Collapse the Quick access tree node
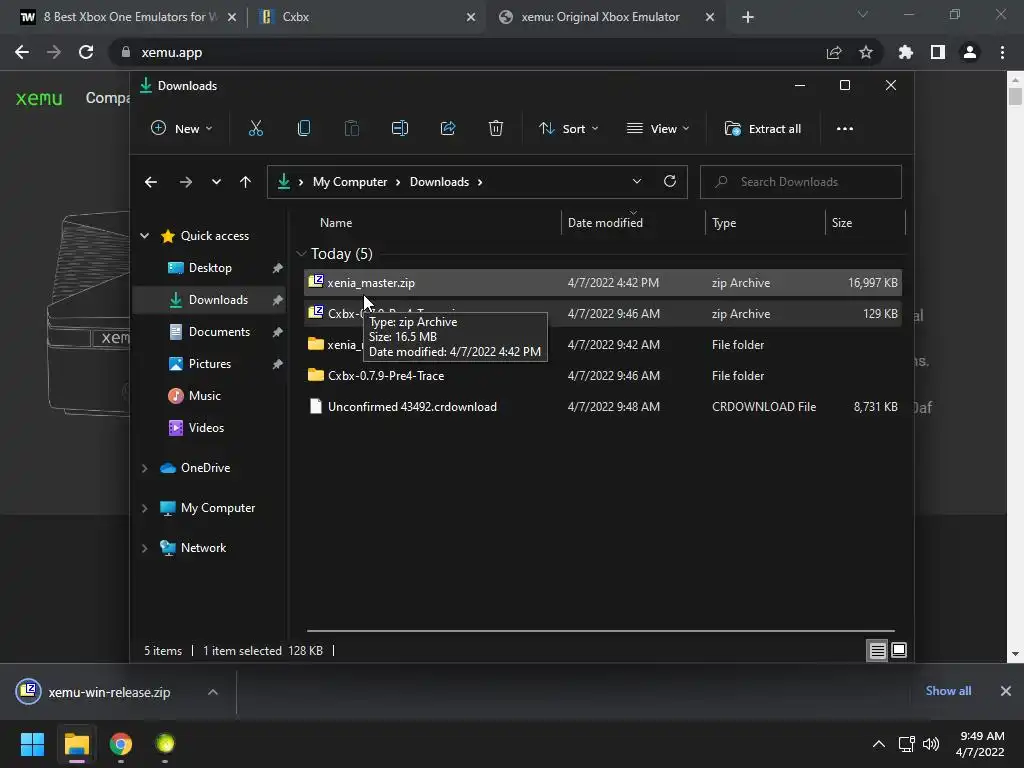 [144, 236]
